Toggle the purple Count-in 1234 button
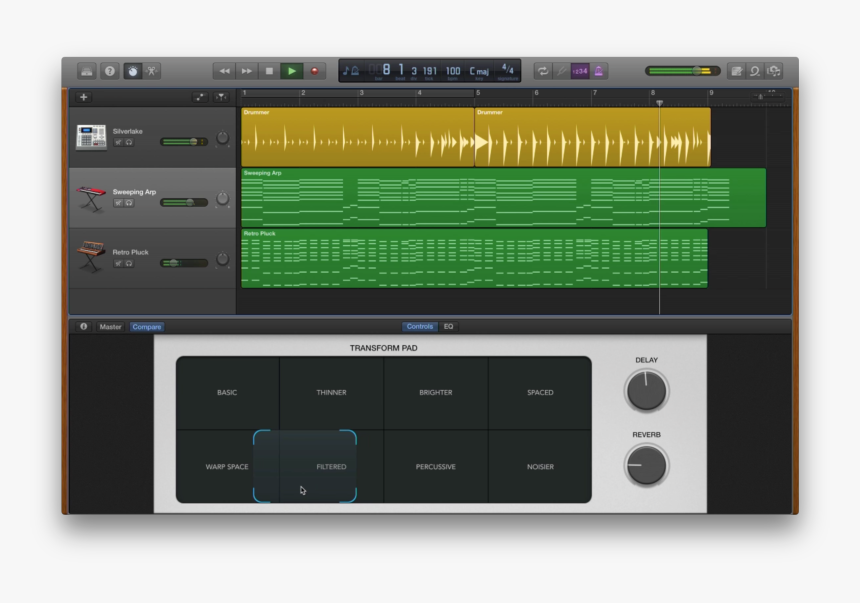 pos(580,71)
